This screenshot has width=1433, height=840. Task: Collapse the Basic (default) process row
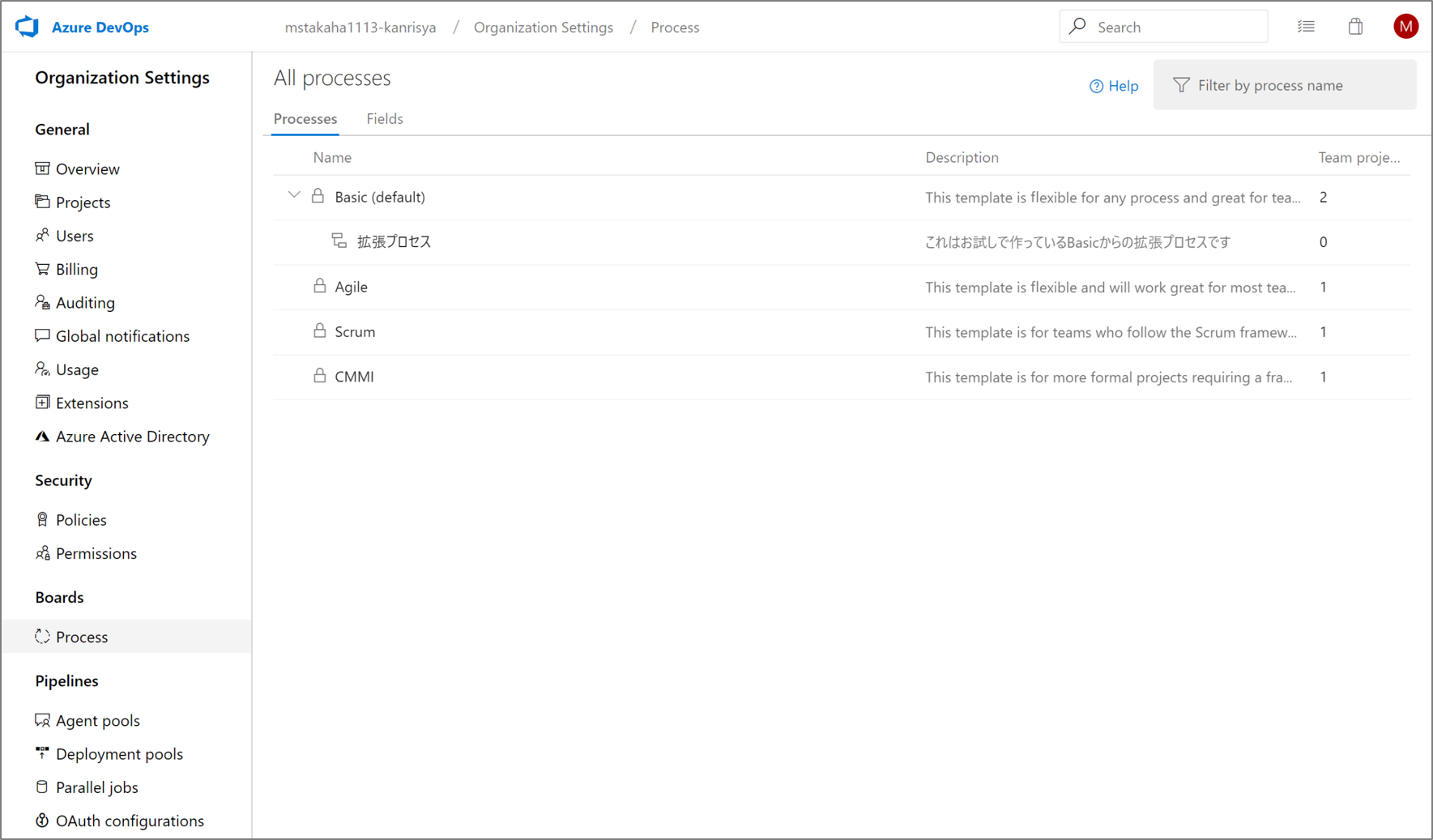coord(293,195)
